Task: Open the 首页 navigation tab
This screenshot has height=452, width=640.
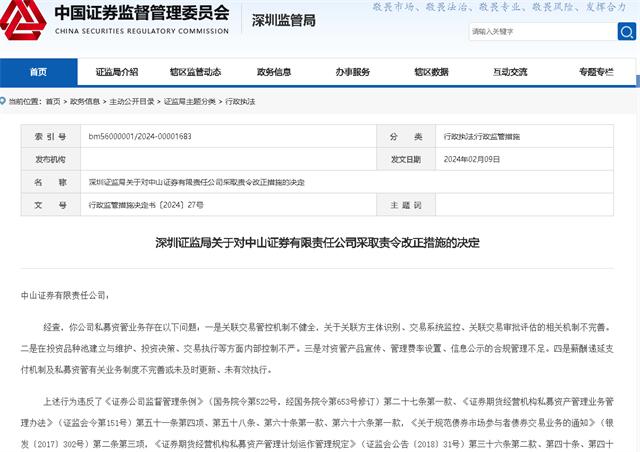Action: (x=38, y=72)
